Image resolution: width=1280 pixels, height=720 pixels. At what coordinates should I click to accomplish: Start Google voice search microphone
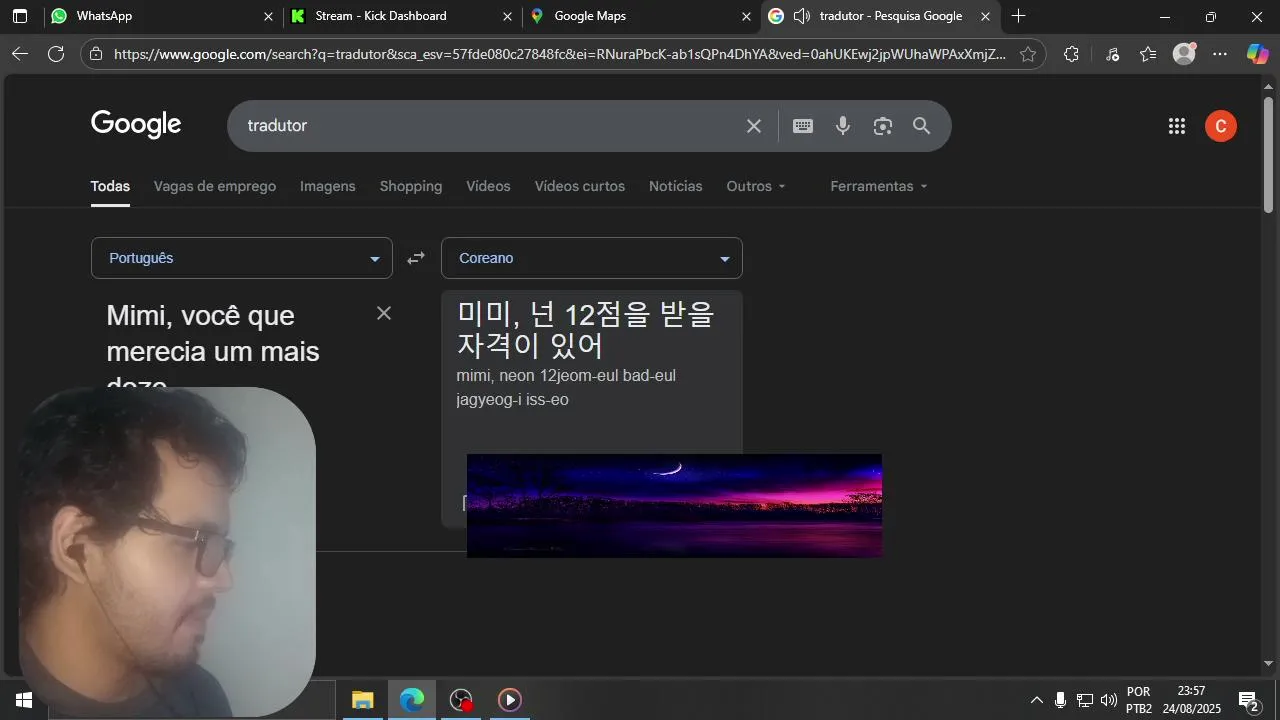point(843,126)
